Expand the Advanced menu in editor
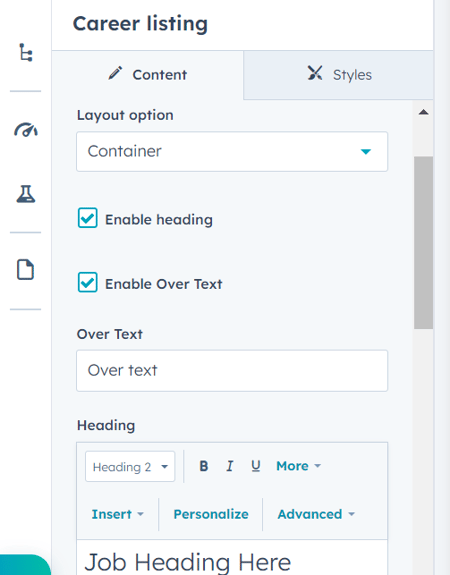450x575 pixels. [x=316, y=514]
